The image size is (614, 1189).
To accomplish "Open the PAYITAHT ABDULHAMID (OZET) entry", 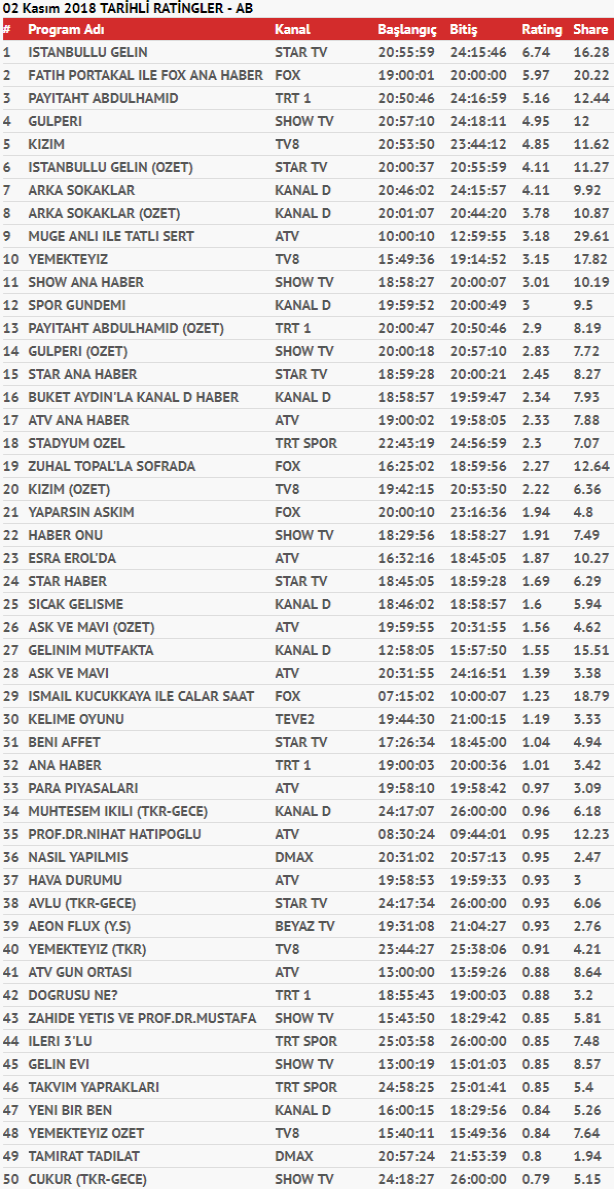I will tap(126, 328).
